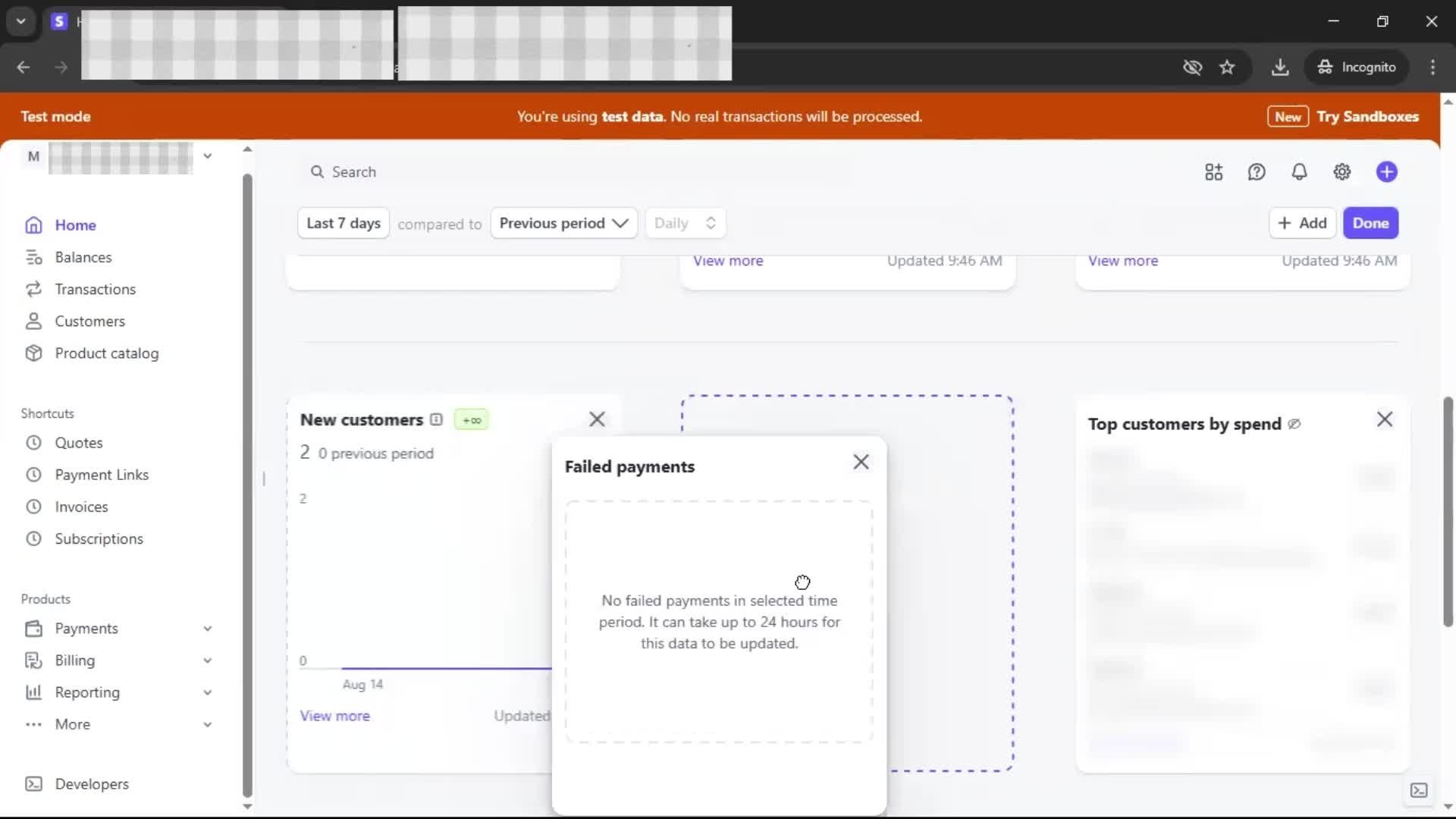Open the account switcher chevron
This screenshot has height=819, width=1456.
[207, 156]
